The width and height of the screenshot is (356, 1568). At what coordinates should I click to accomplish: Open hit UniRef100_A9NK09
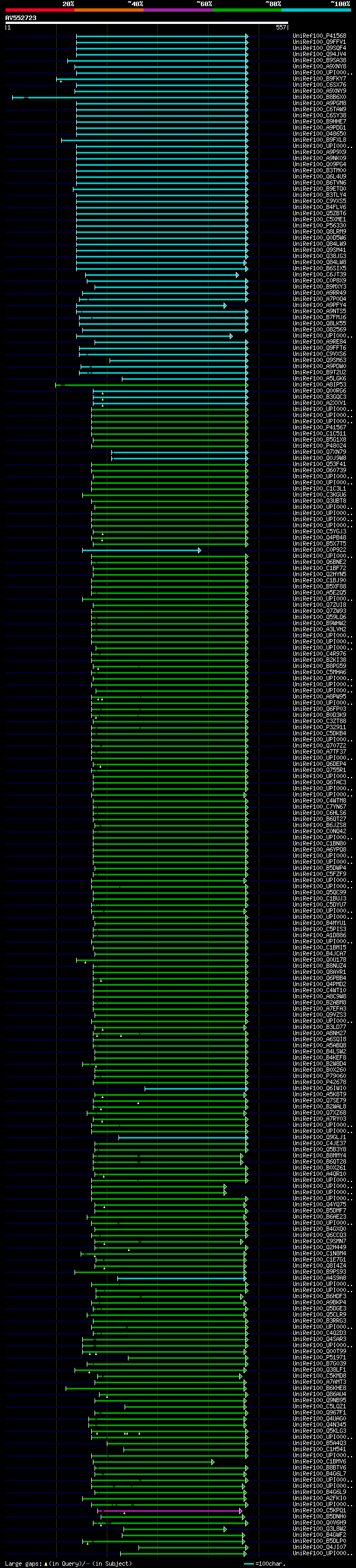click(319, 159)
